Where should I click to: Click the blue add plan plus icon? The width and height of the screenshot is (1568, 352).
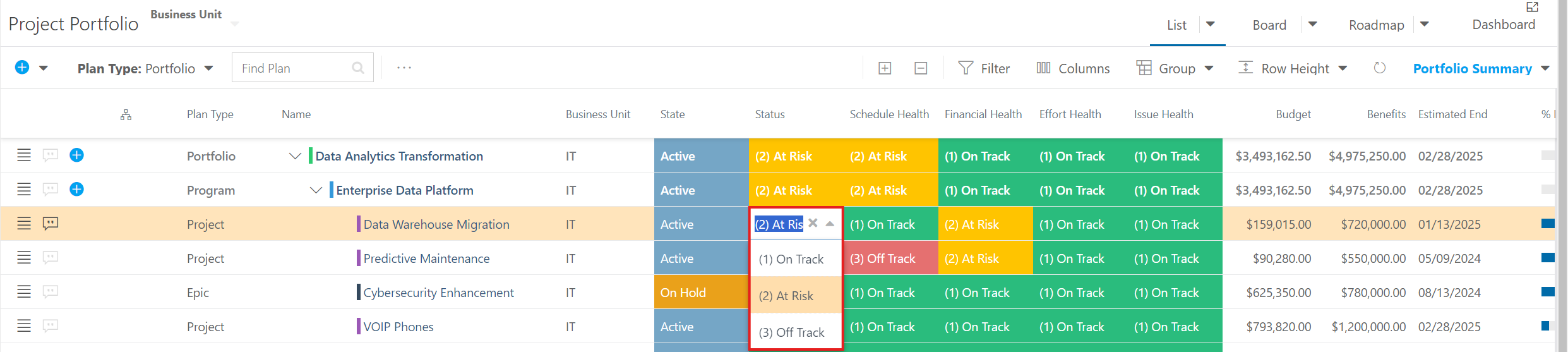(22, 68)
